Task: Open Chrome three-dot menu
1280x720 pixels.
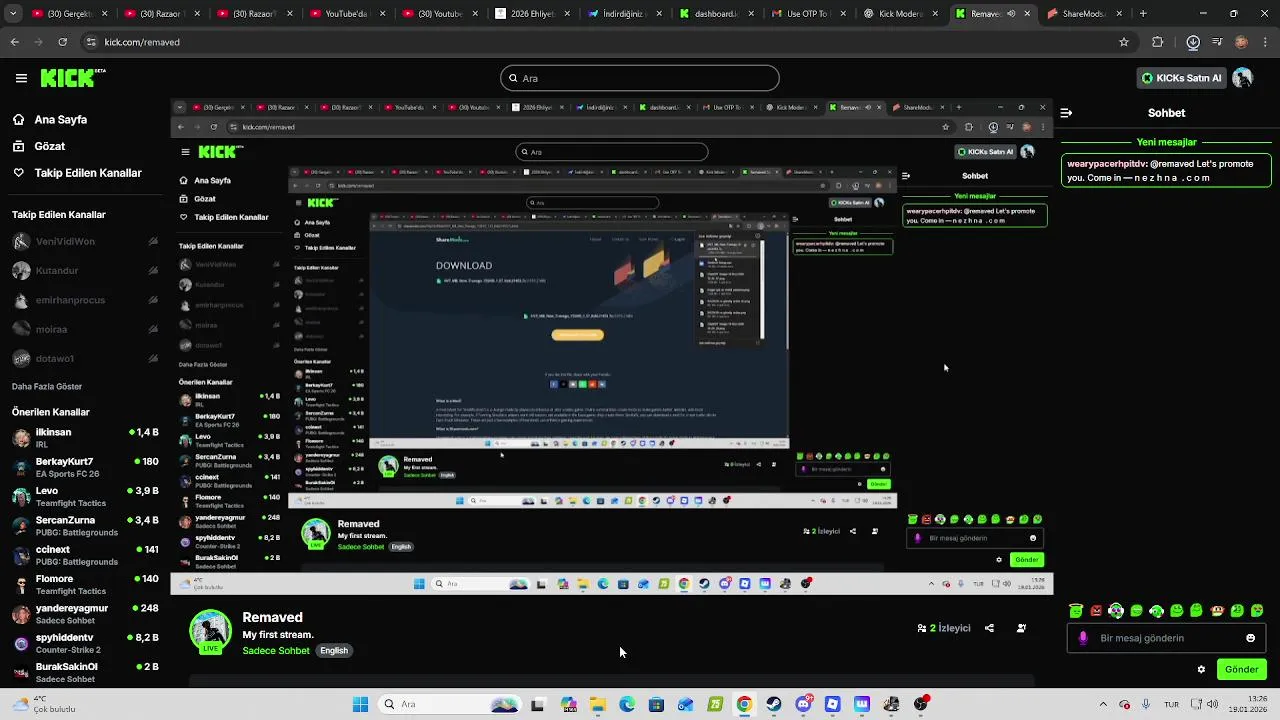Action: pos(1265,42)
